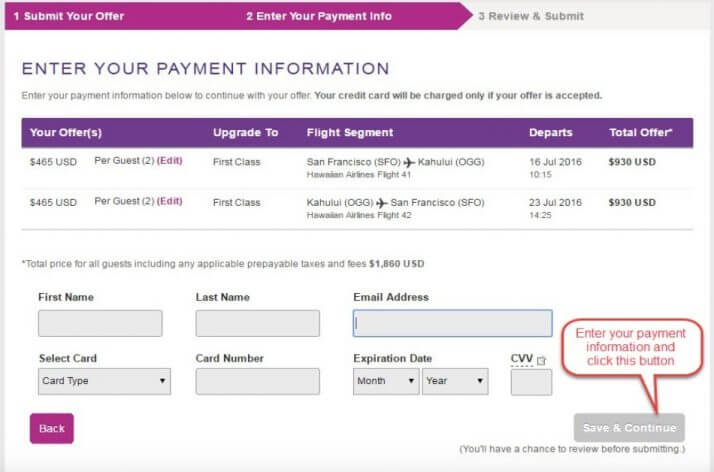Edit the San Francisco to Kahului offer
Viewport: 714px width, 472px height.
click(170, 161)
